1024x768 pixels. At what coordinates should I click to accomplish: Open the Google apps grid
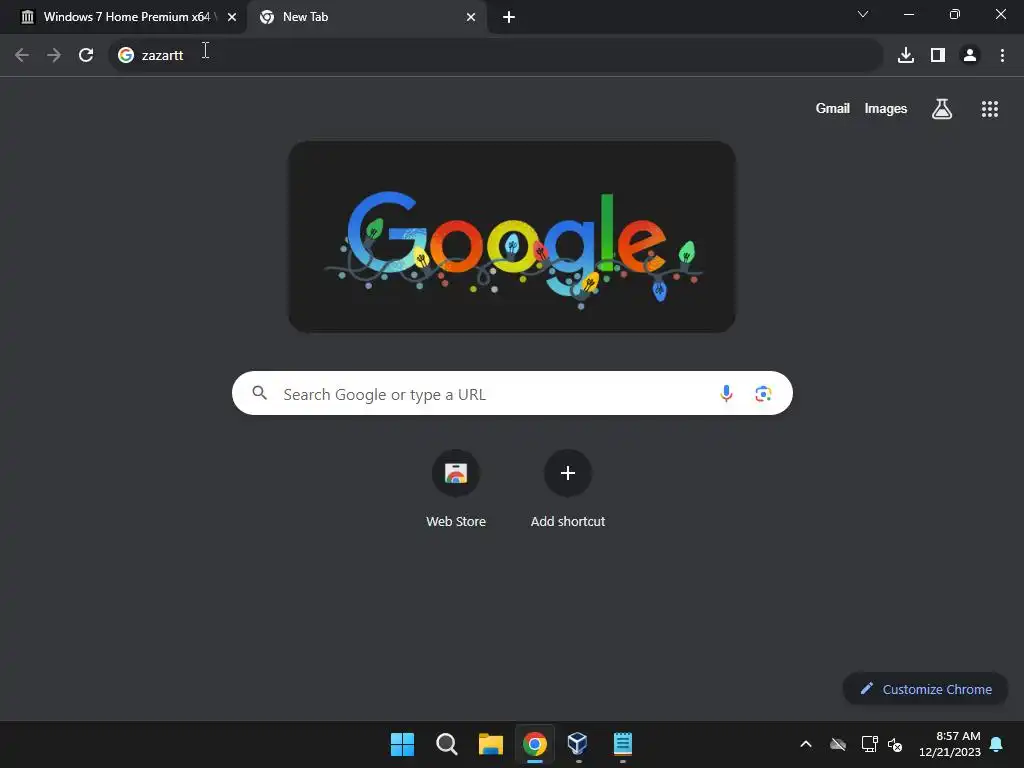click(x=989, y=108)
